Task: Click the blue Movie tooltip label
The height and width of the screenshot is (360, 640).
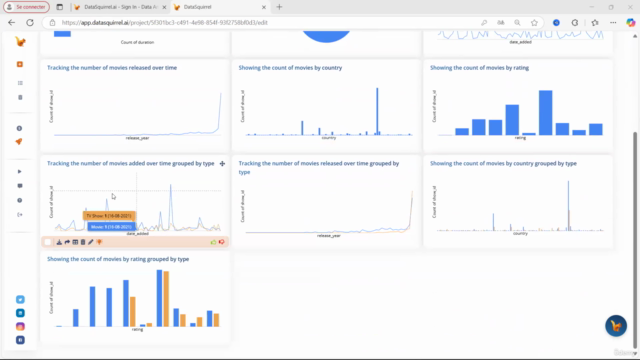Action: click(x=111, y=227)
